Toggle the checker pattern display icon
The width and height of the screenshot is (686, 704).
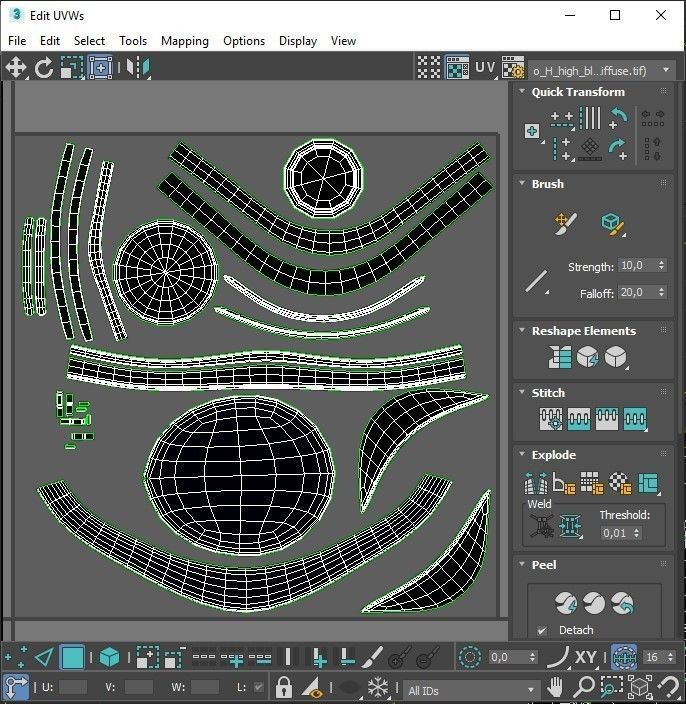[429, 68]
